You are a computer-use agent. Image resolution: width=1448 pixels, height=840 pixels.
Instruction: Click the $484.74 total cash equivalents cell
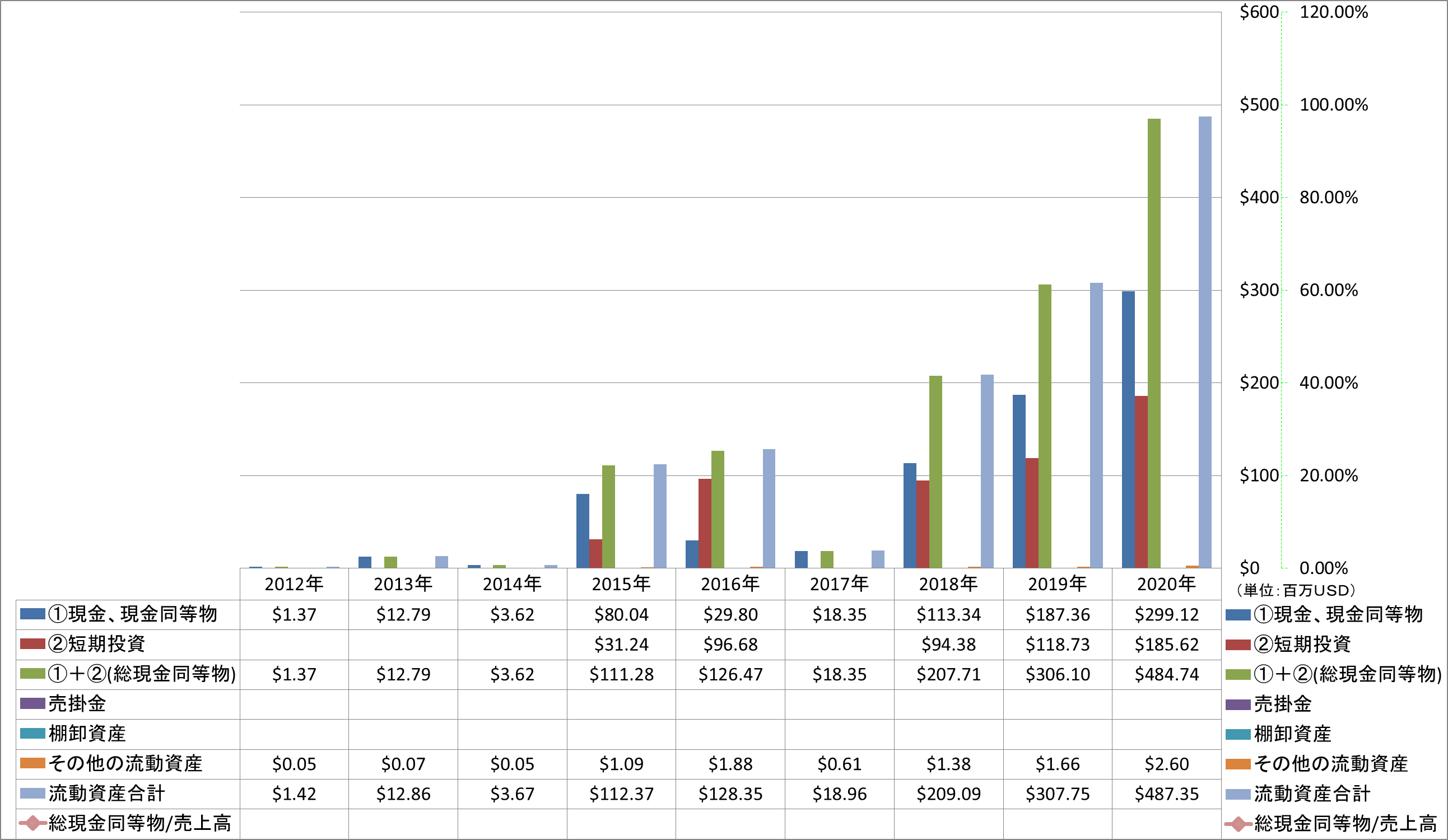coord(1167,675)
